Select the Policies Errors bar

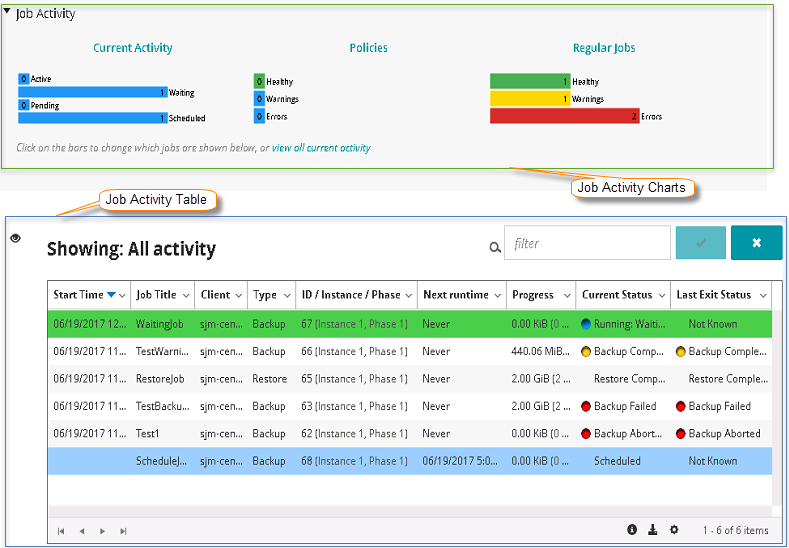coord(259,116)
